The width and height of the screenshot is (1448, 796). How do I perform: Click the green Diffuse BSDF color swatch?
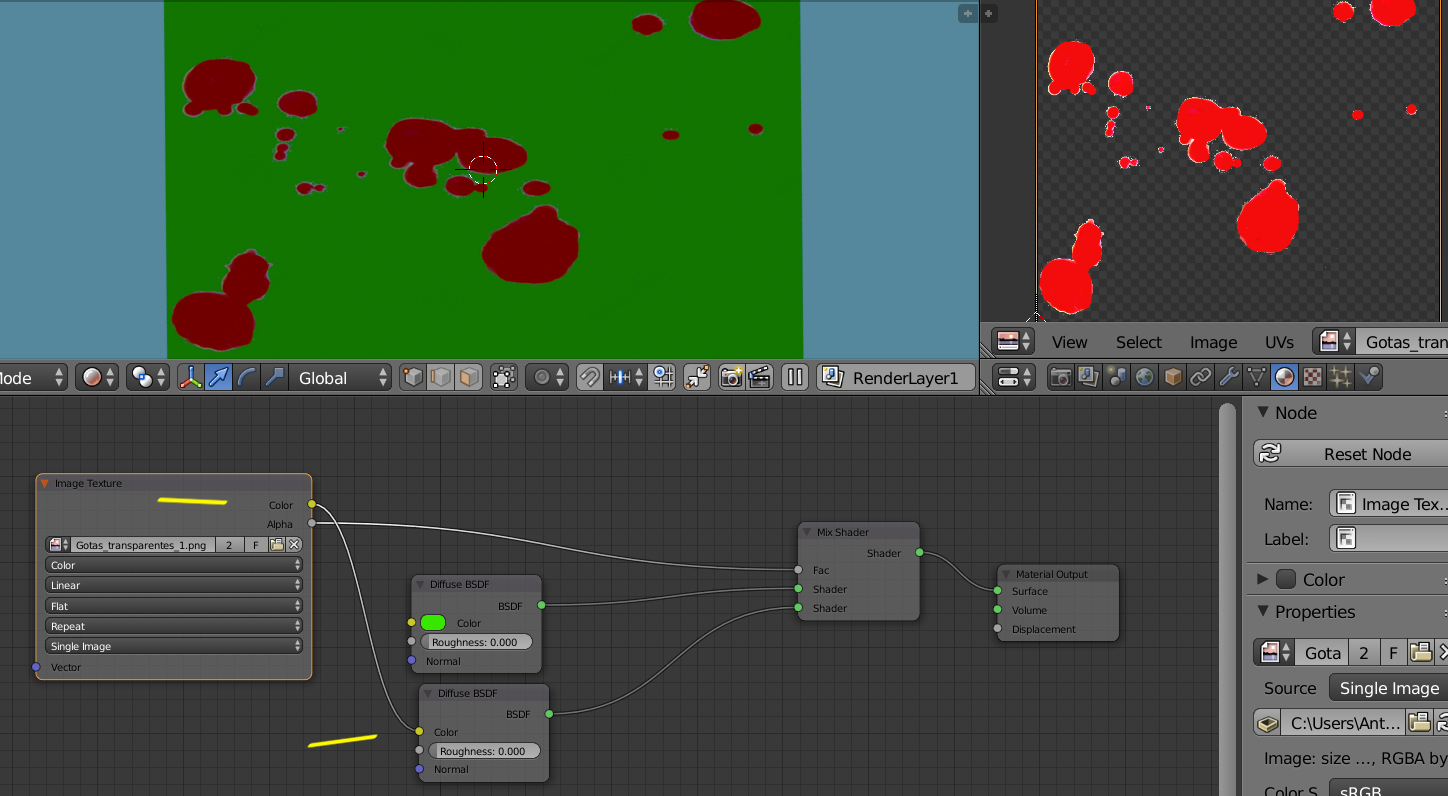click(x=433, y=623)
